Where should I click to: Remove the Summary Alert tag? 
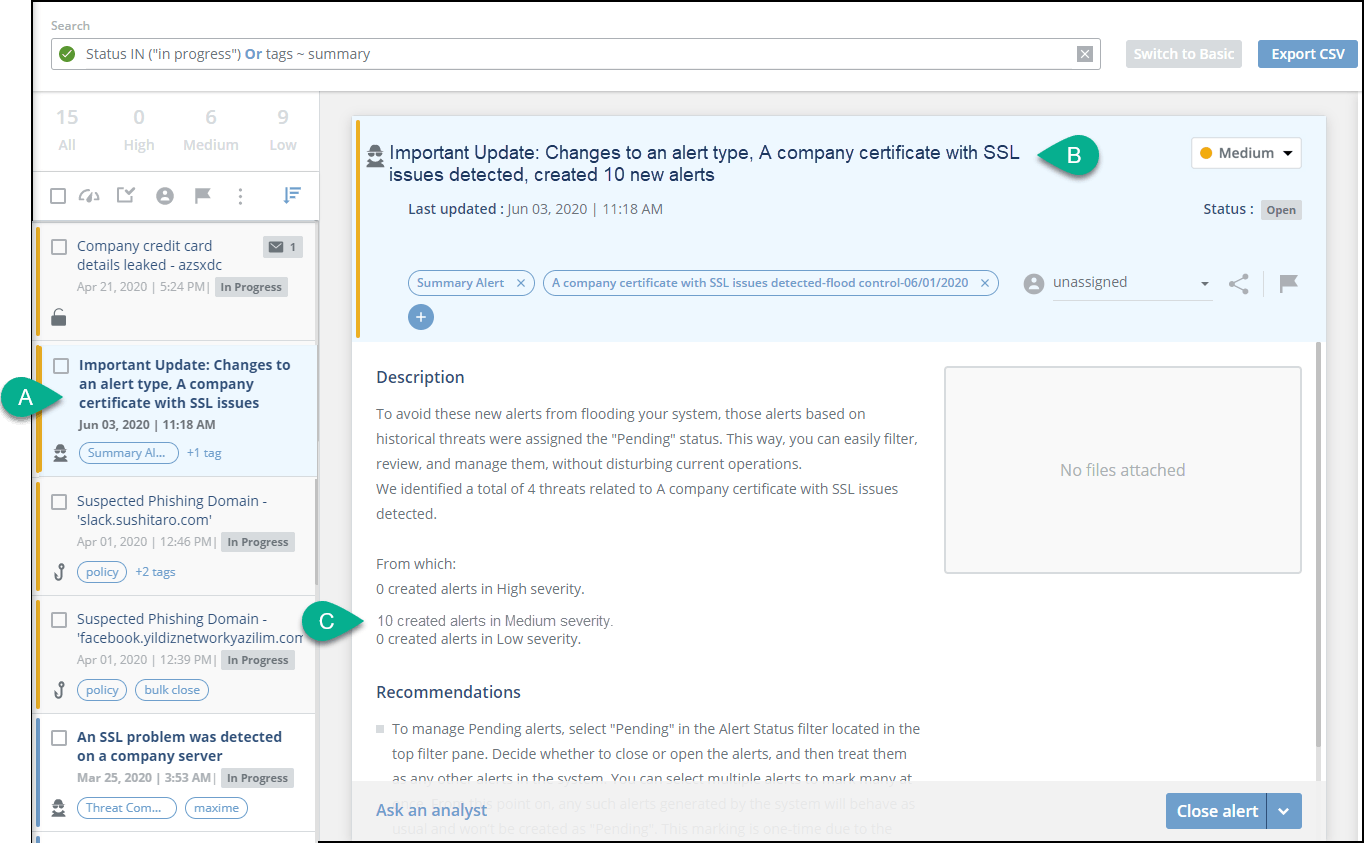pyautogui.click(x=520, y=283)
